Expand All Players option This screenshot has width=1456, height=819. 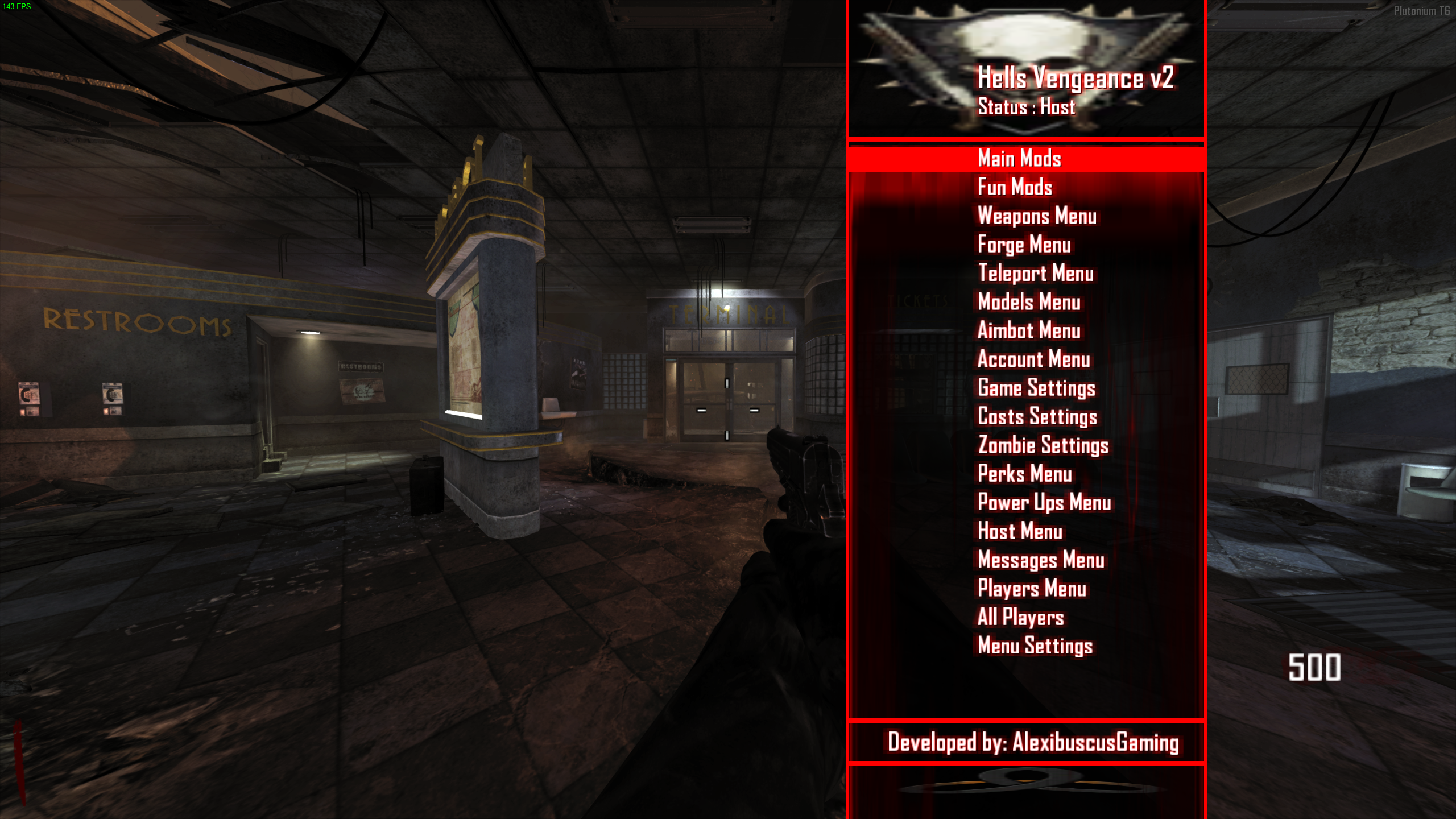tap(1019, 618)
